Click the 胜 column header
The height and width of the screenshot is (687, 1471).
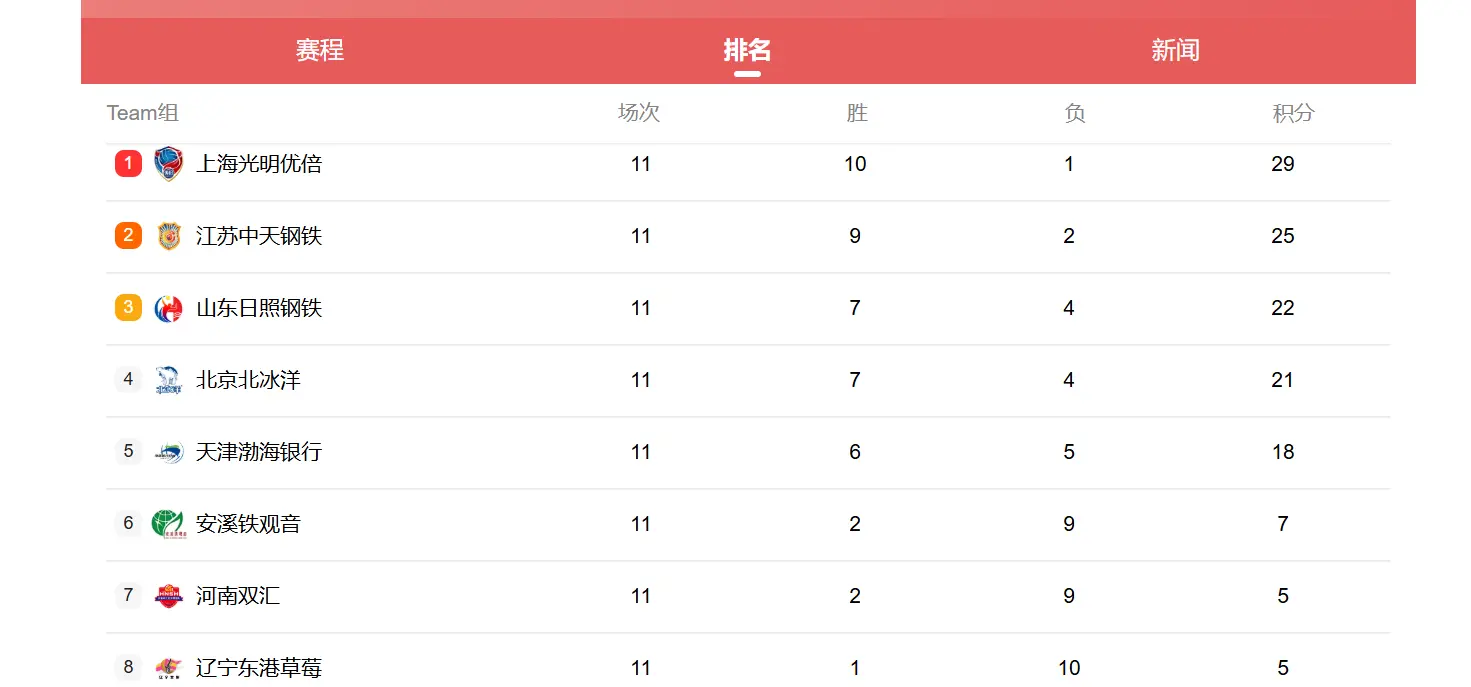857,113
